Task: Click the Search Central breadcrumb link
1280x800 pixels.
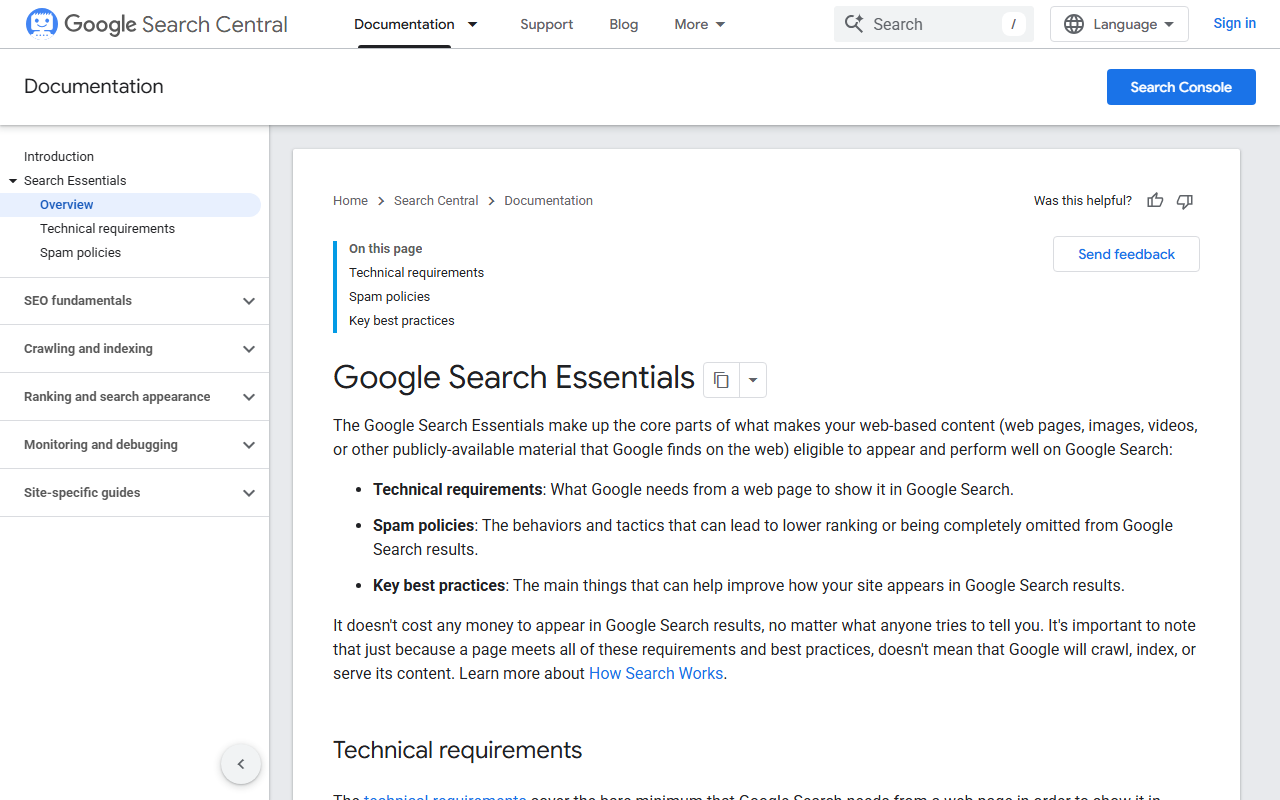Action: tap(436, 201)
